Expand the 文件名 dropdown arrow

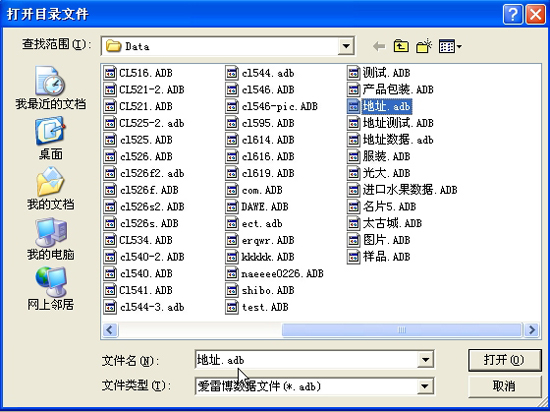coord(425,359)
